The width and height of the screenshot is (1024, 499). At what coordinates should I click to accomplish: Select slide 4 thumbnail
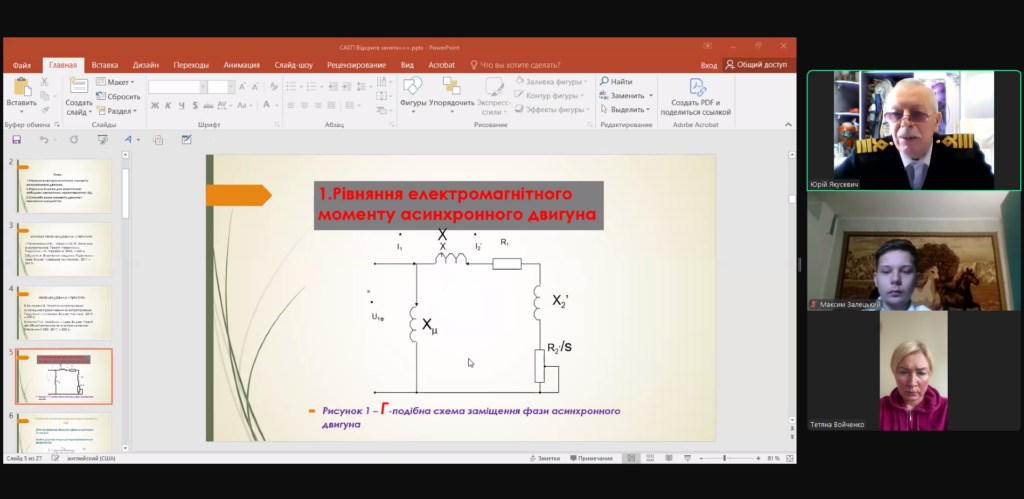click(64, 312)
